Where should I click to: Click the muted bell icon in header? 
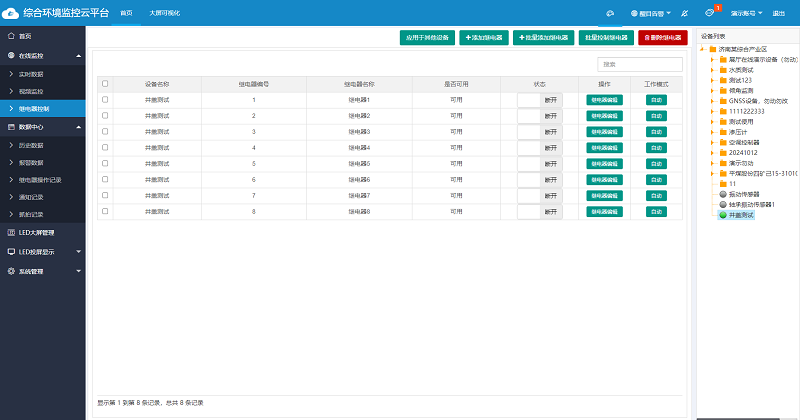coord(685,13)
